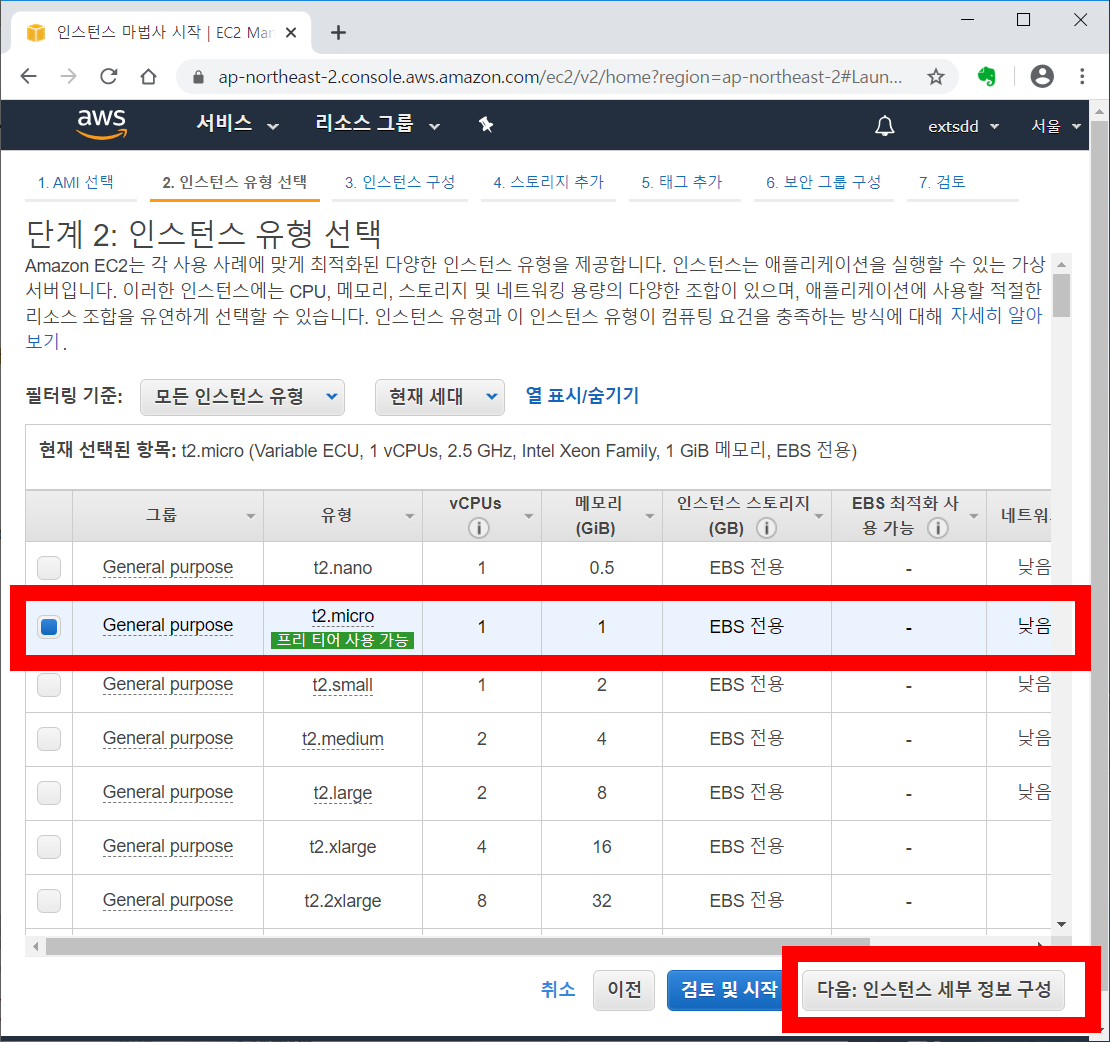Open the 자세히 알아보기 link

pyautogui.click(x=995, y=316)
